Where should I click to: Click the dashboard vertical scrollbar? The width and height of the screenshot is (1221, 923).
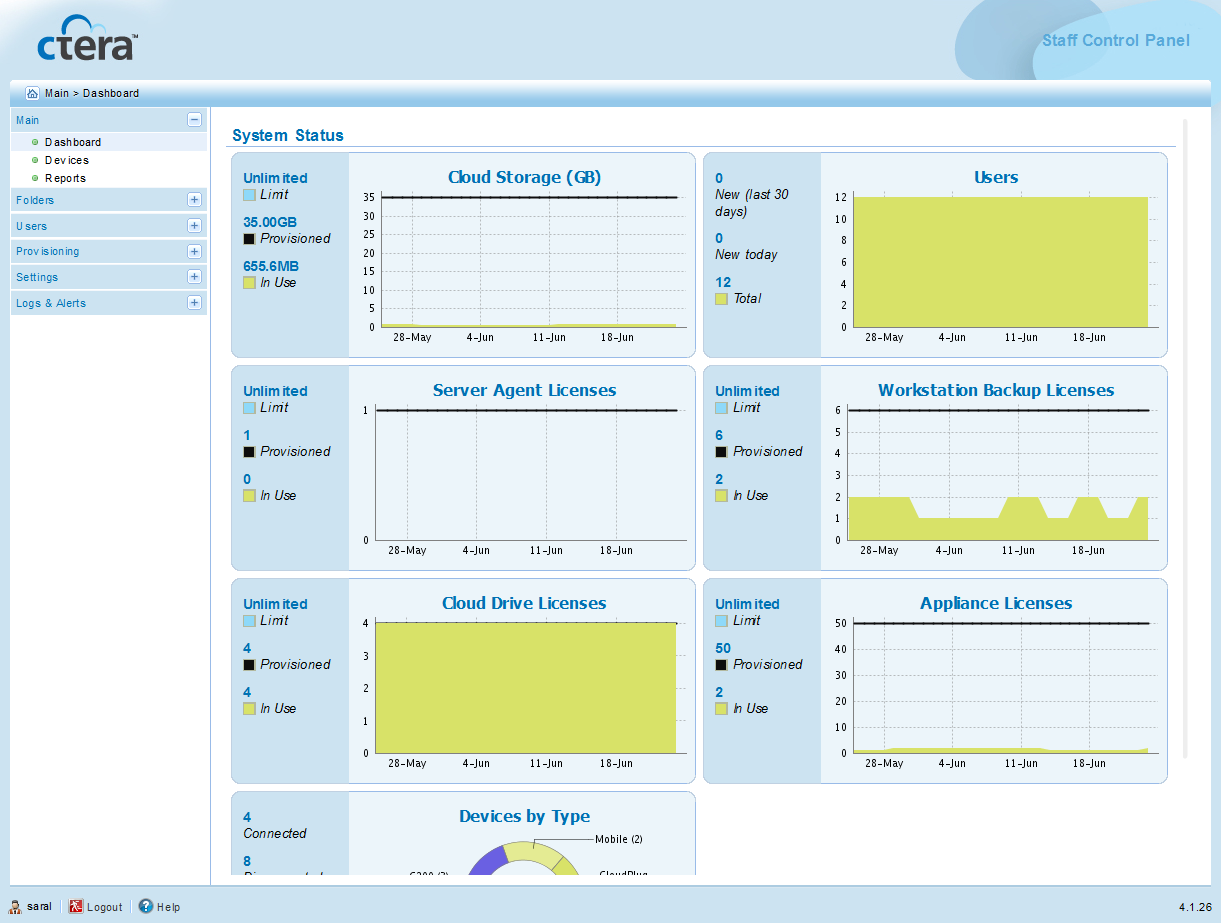click(1185, 438)
